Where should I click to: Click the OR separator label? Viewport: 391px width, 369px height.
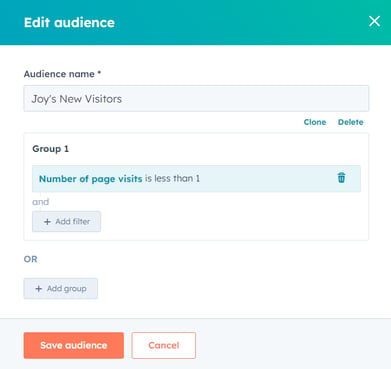click(31, 259)
